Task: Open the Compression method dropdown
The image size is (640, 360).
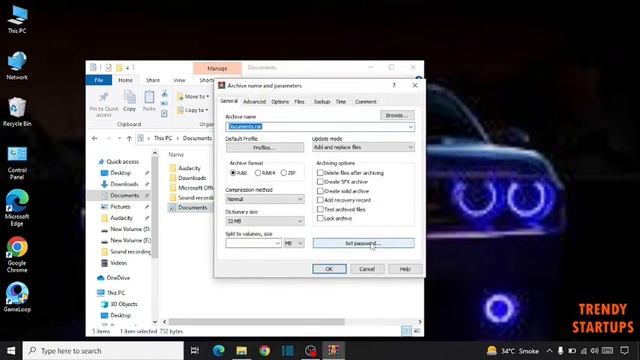Action: [x=265, y=199]
